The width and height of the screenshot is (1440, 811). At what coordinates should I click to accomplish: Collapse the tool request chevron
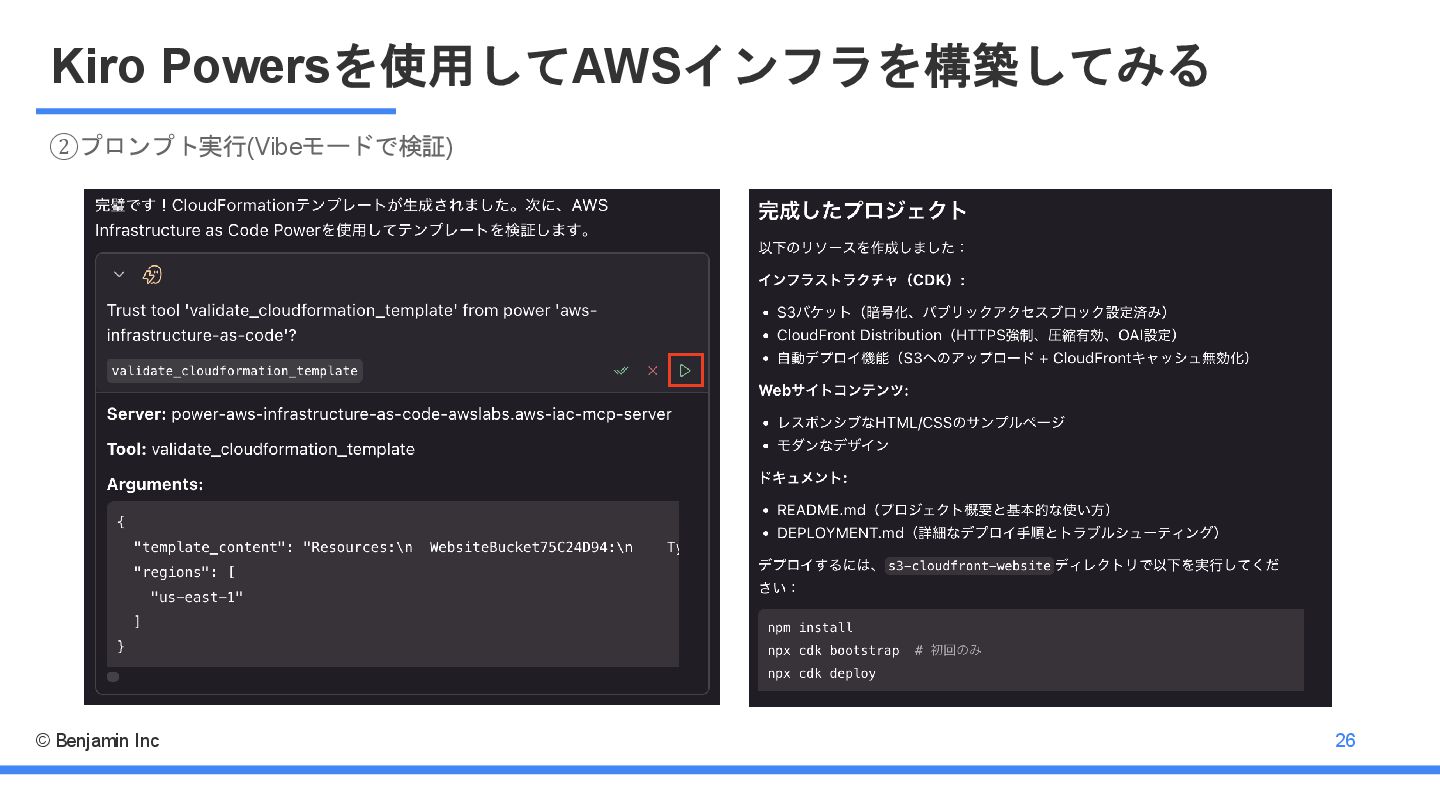point(119,274)
